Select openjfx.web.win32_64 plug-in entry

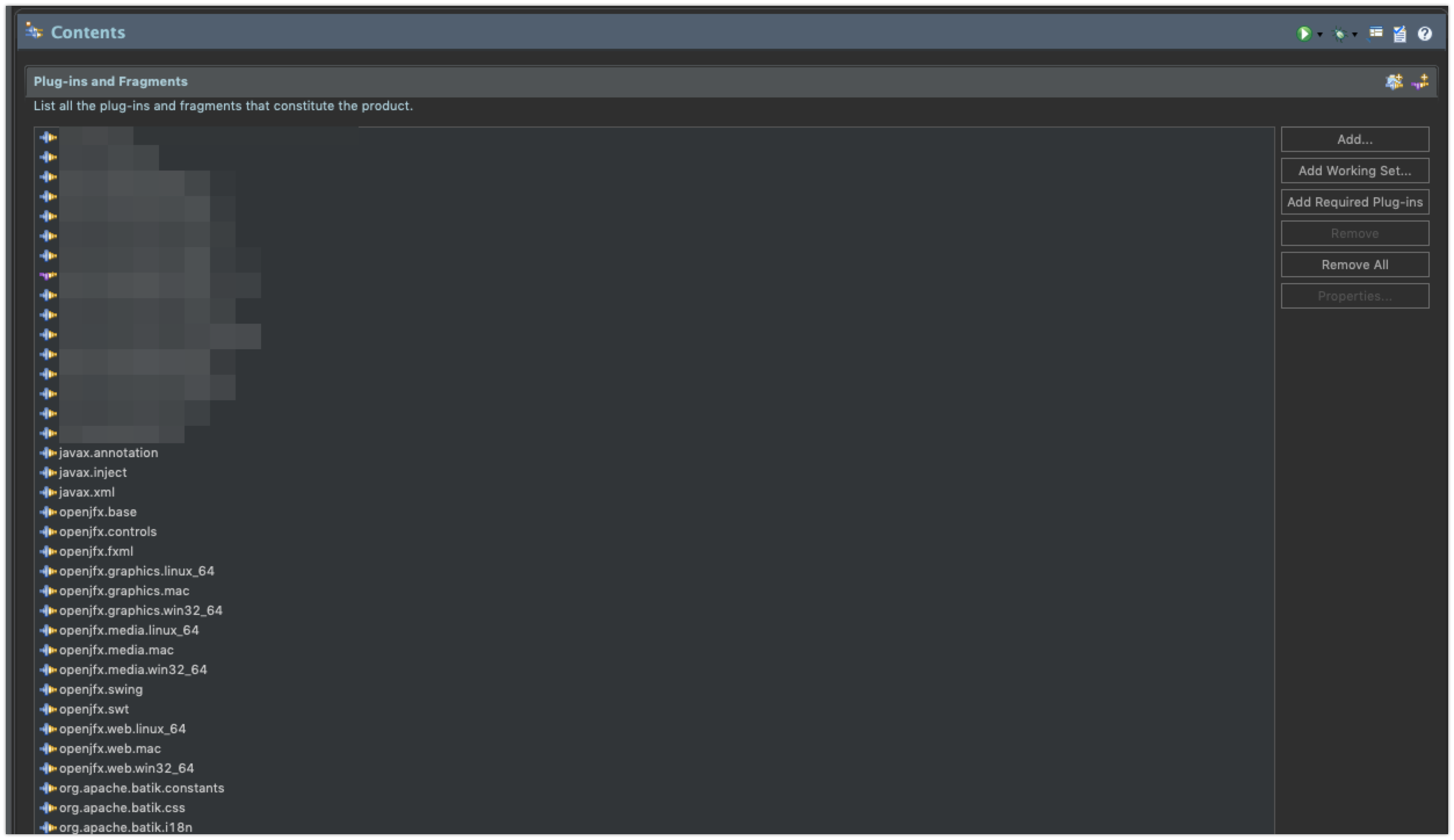(x=126, y=769)
